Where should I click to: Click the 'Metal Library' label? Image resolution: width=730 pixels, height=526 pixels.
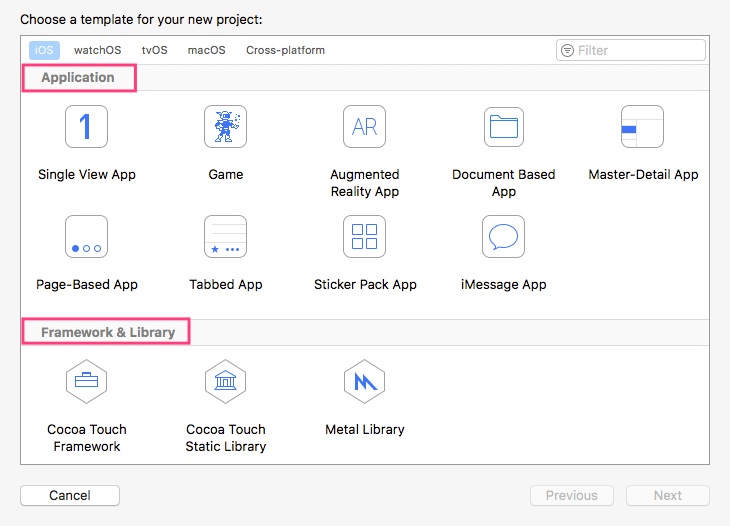pyautogui.click(x=365, y=429)
